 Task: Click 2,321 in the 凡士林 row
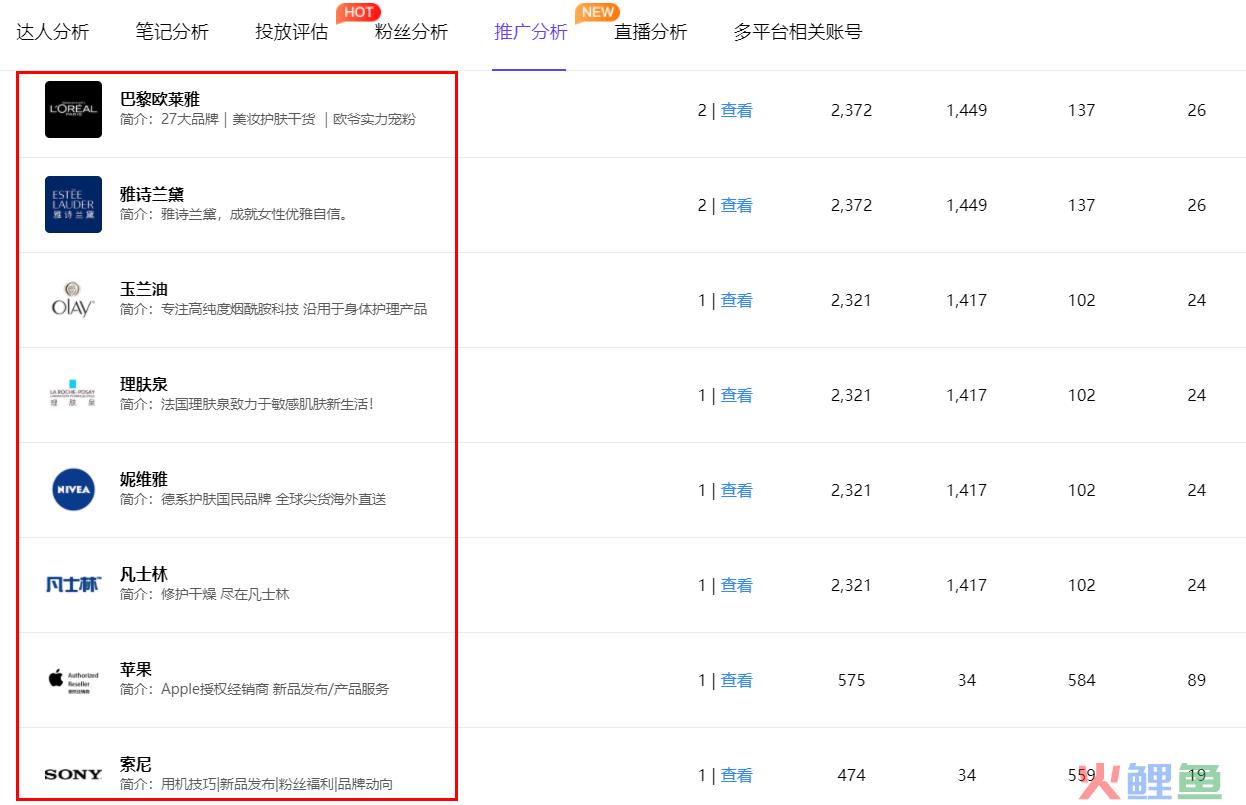pos(851,585)
